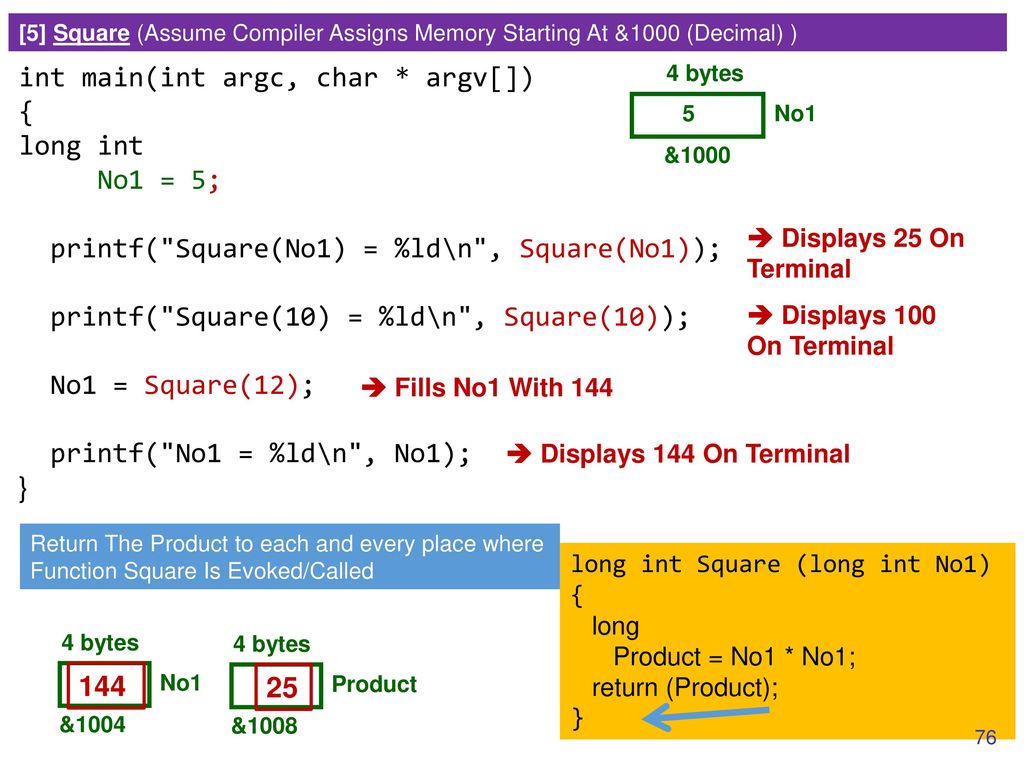
Task: Click the memory box containing 5
Action: pos(697,115)
